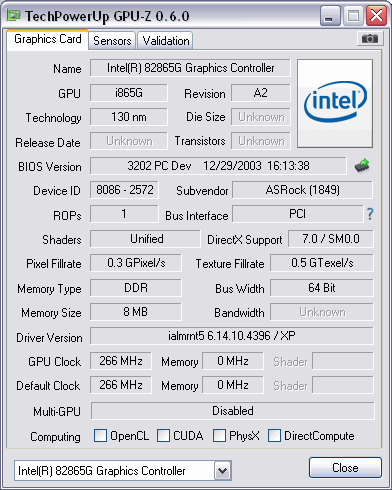Click Driver Version field ialmrnt5 6.14.10.4396

click(232, 336)
